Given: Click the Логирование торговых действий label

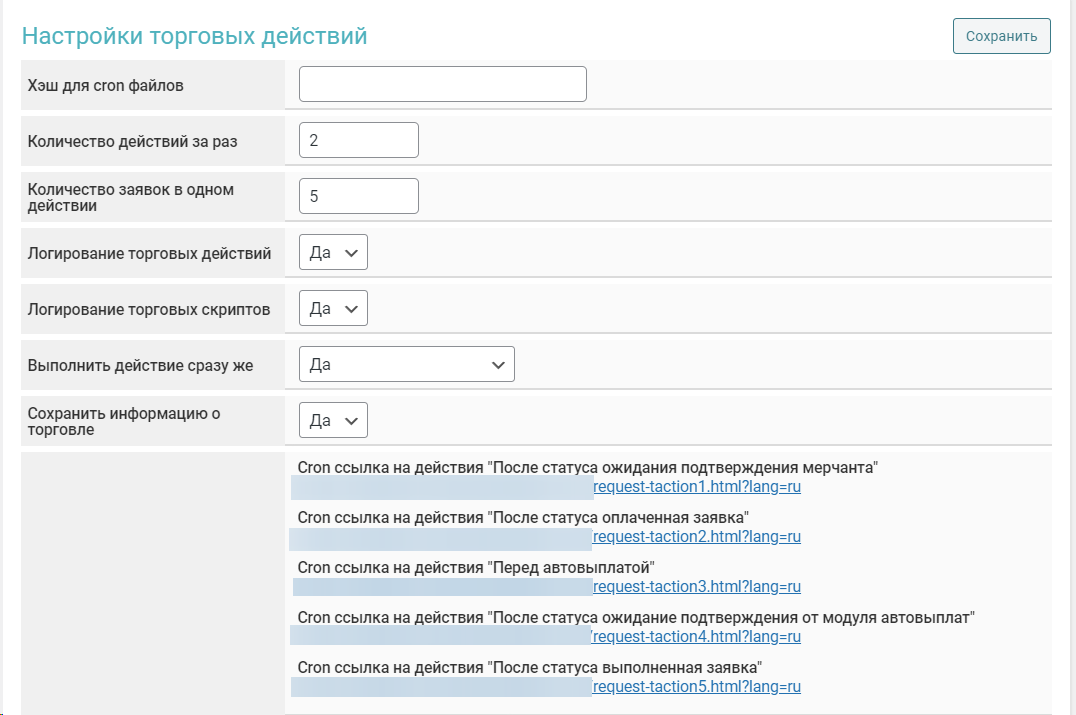Looking at the screenshot, I should click(x=150, y=254).
